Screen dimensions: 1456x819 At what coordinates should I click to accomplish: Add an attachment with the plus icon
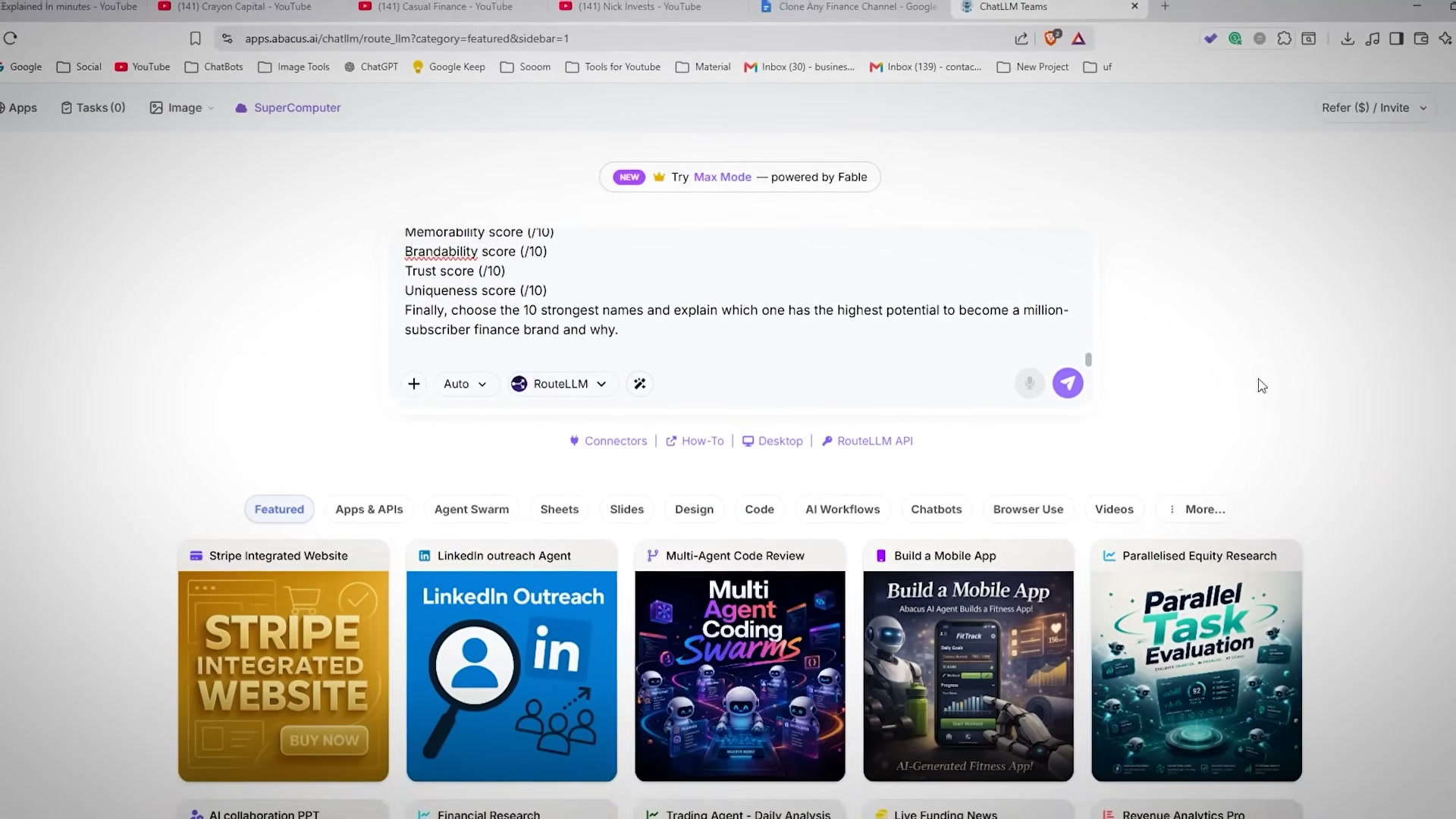[x=414, y=384]
